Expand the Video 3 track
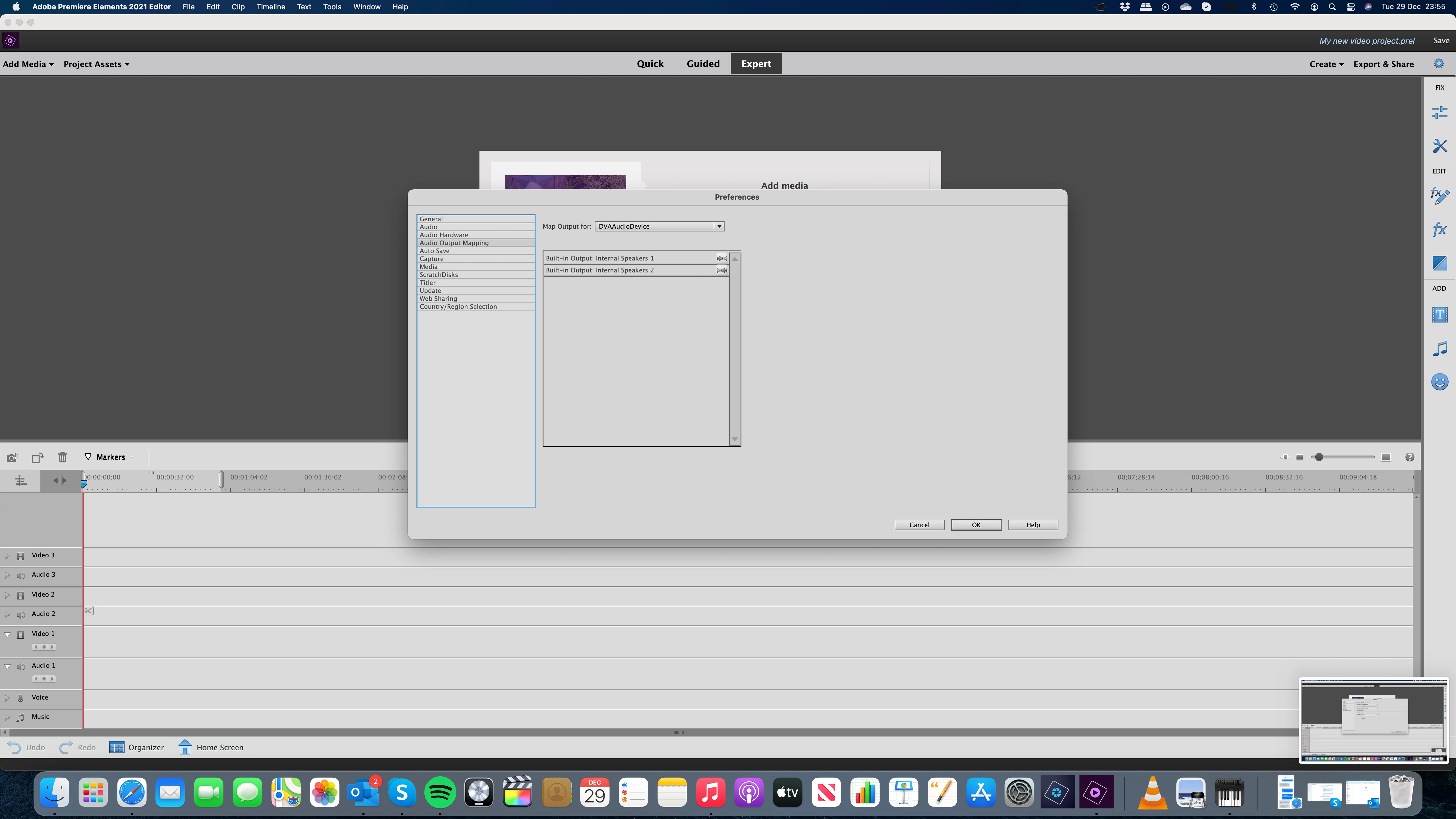 7,556
